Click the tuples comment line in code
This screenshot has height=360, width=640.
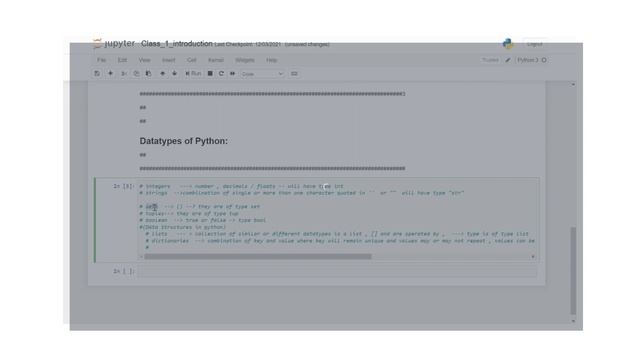189,213
